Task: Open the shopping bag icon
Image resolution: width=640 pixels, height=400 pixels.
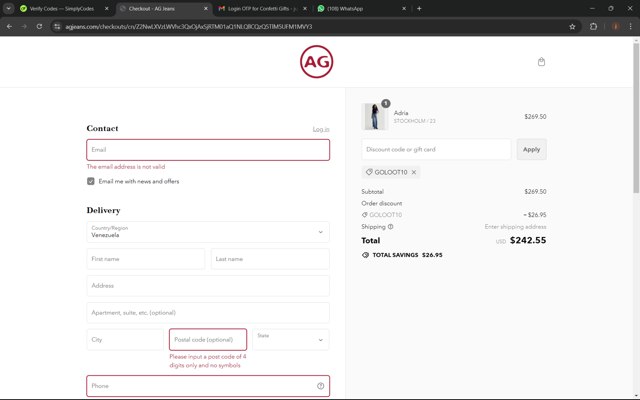Action: click(541, 62)
